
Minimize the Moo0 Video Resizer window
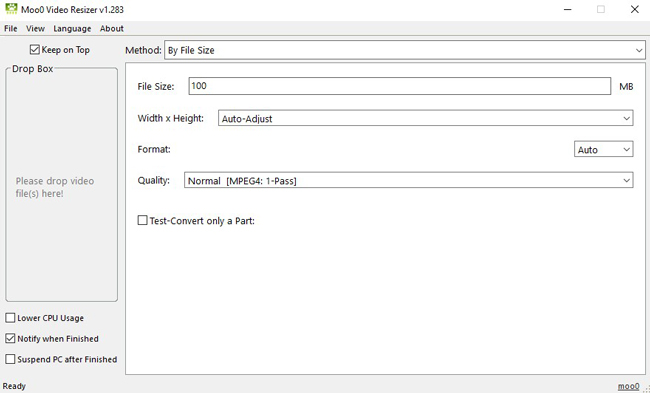point(568,9)
